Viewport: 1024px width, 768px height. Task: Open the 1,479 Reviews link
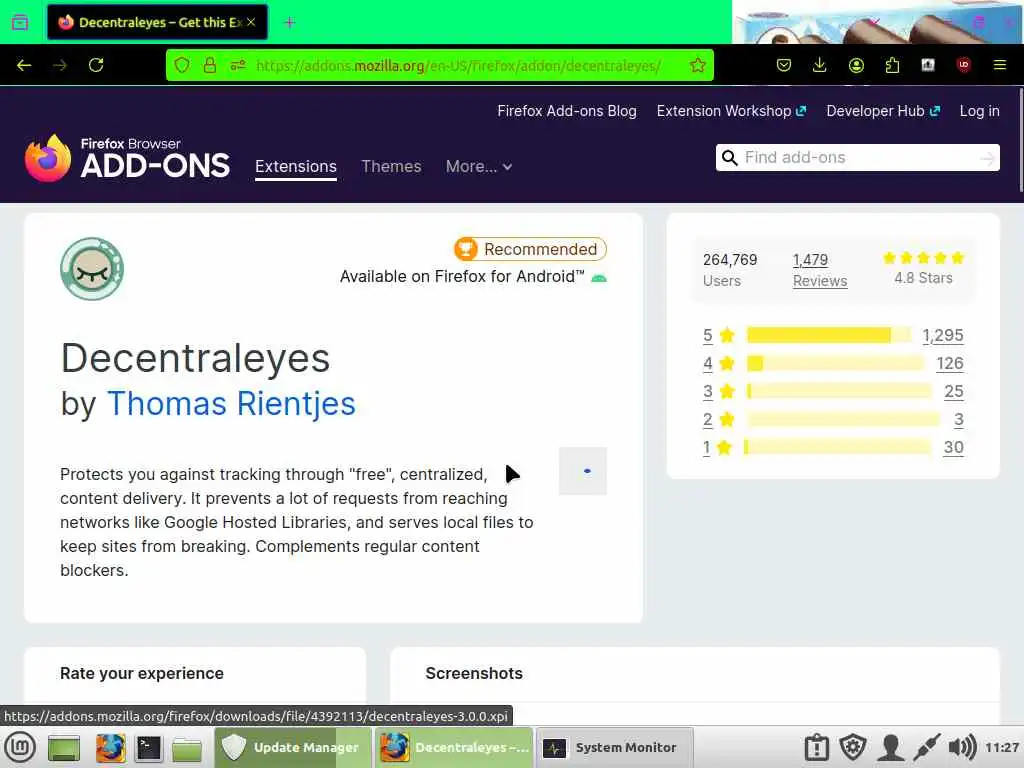point(820,270)
